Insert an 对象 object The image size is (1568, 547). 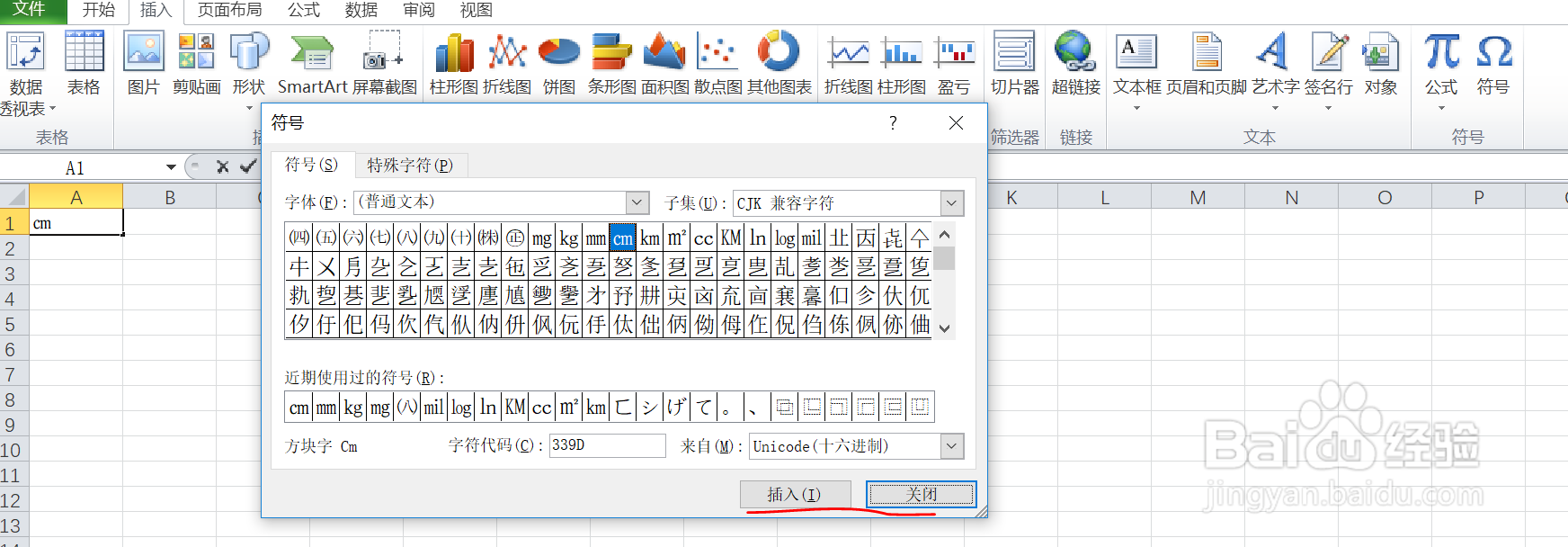(x=1381, y=63)
